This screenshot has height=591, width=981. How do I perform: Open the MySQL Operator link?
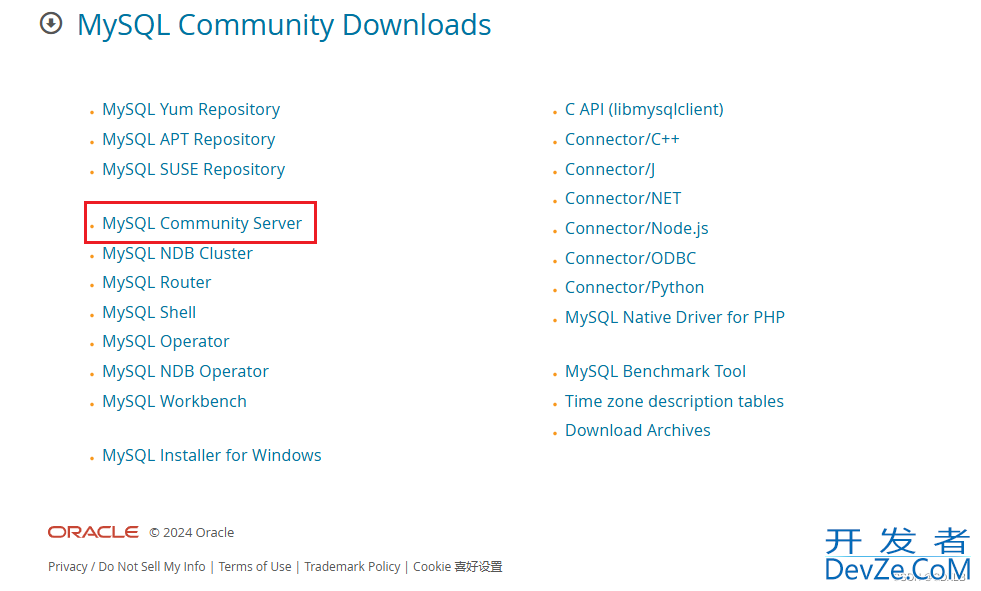(x=165, y=341)
